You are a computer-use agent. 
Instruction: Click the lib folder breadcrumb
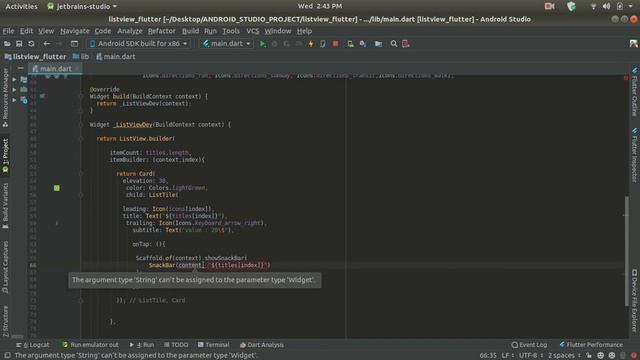click(x=81, y=57)
